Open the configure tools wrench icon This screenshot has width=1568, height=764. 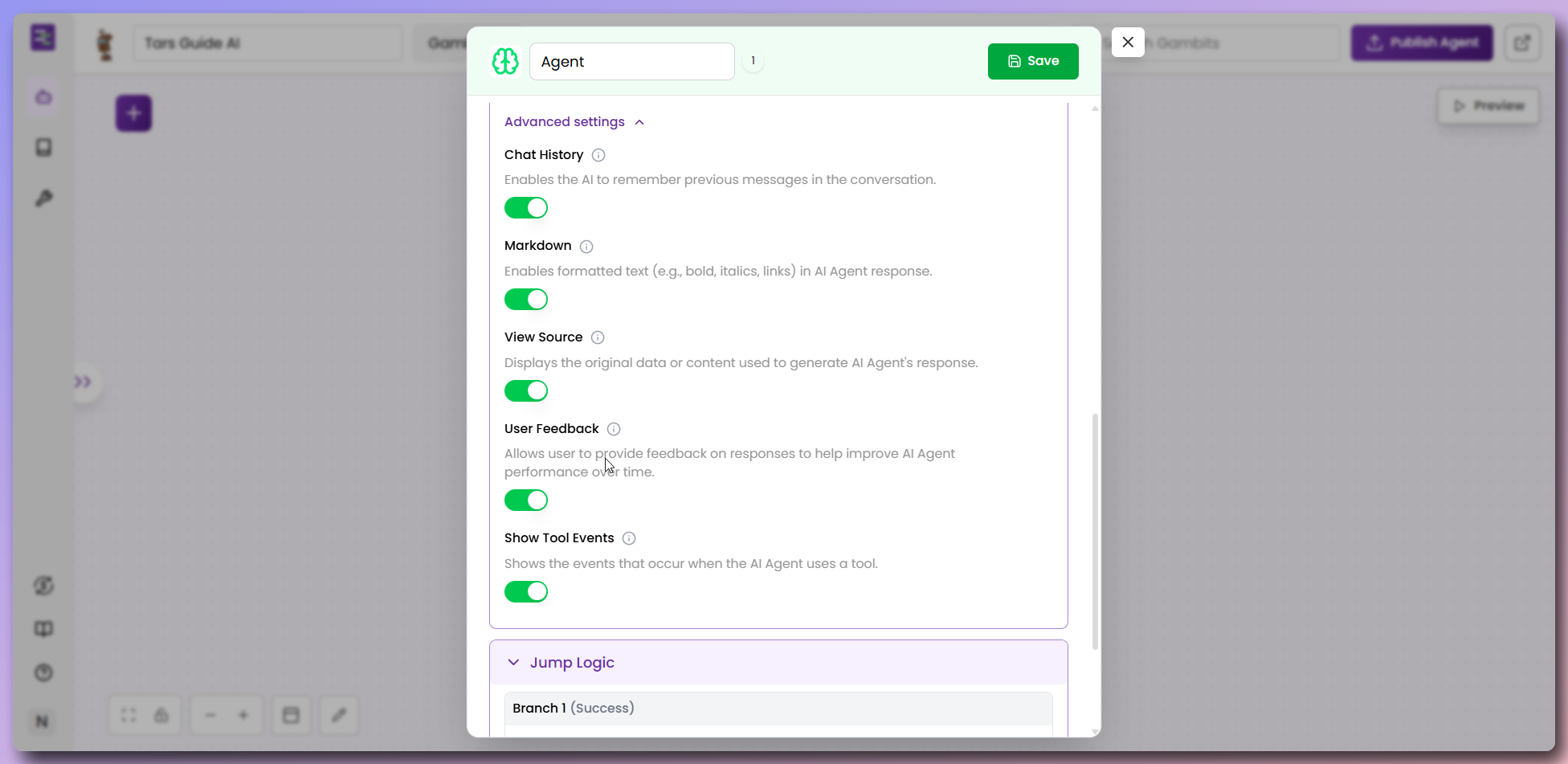(x=43, y=198)
